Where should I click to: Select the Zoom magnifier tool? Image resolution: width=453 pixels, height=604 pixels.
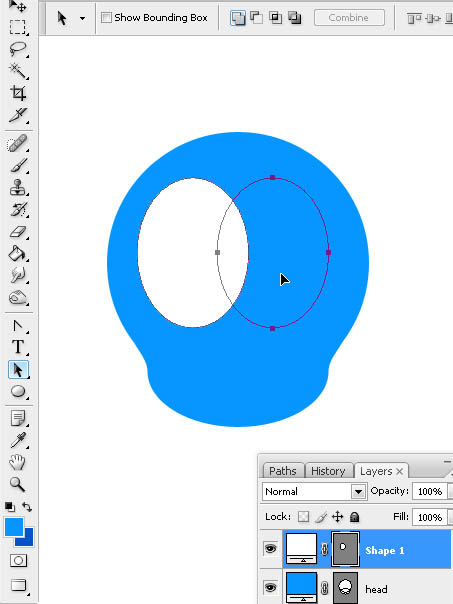[18, 484]
